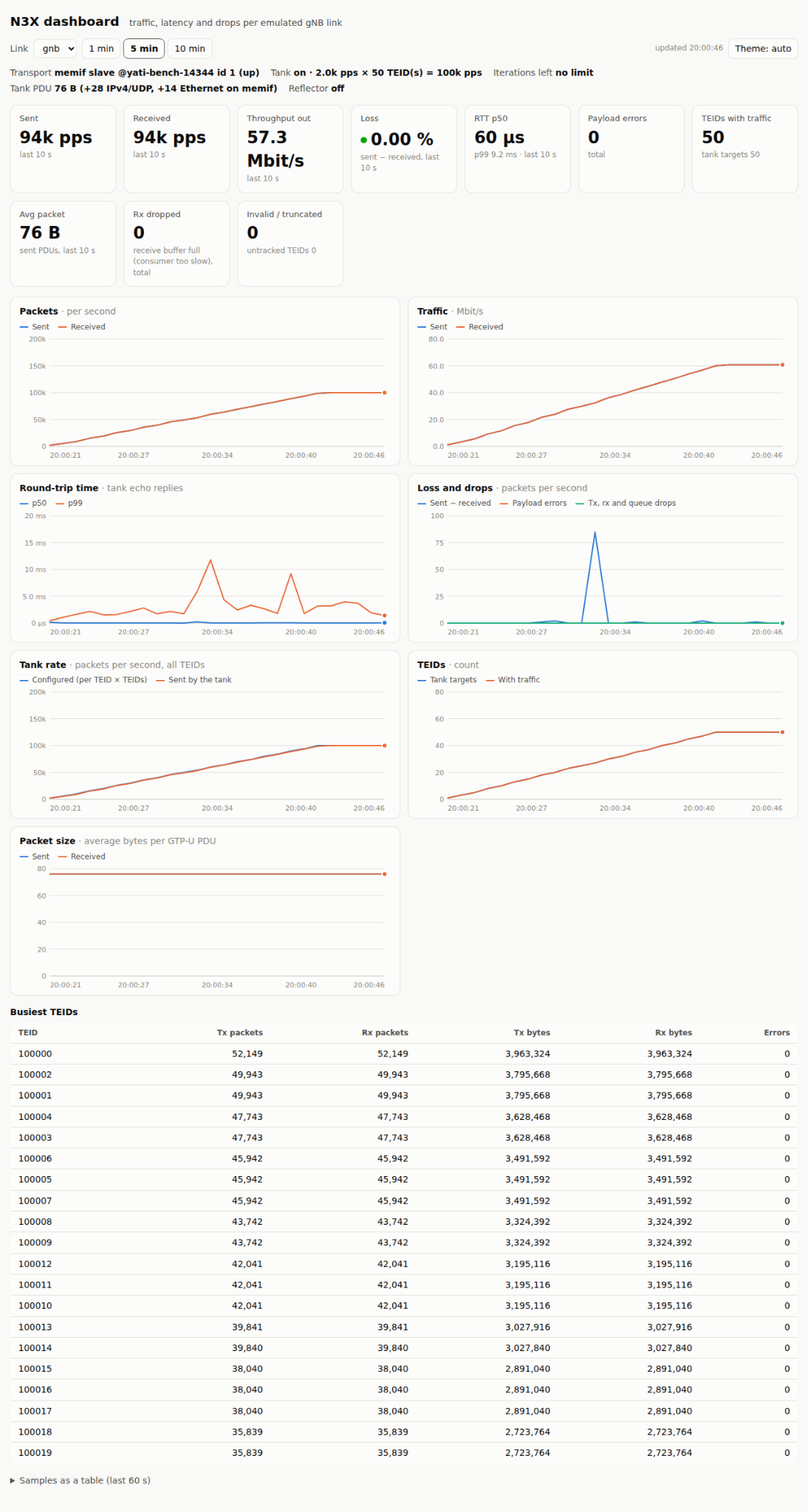Click the RTT p50 60 µs card
Screen dimensions: 808x1512
point(518,149)
